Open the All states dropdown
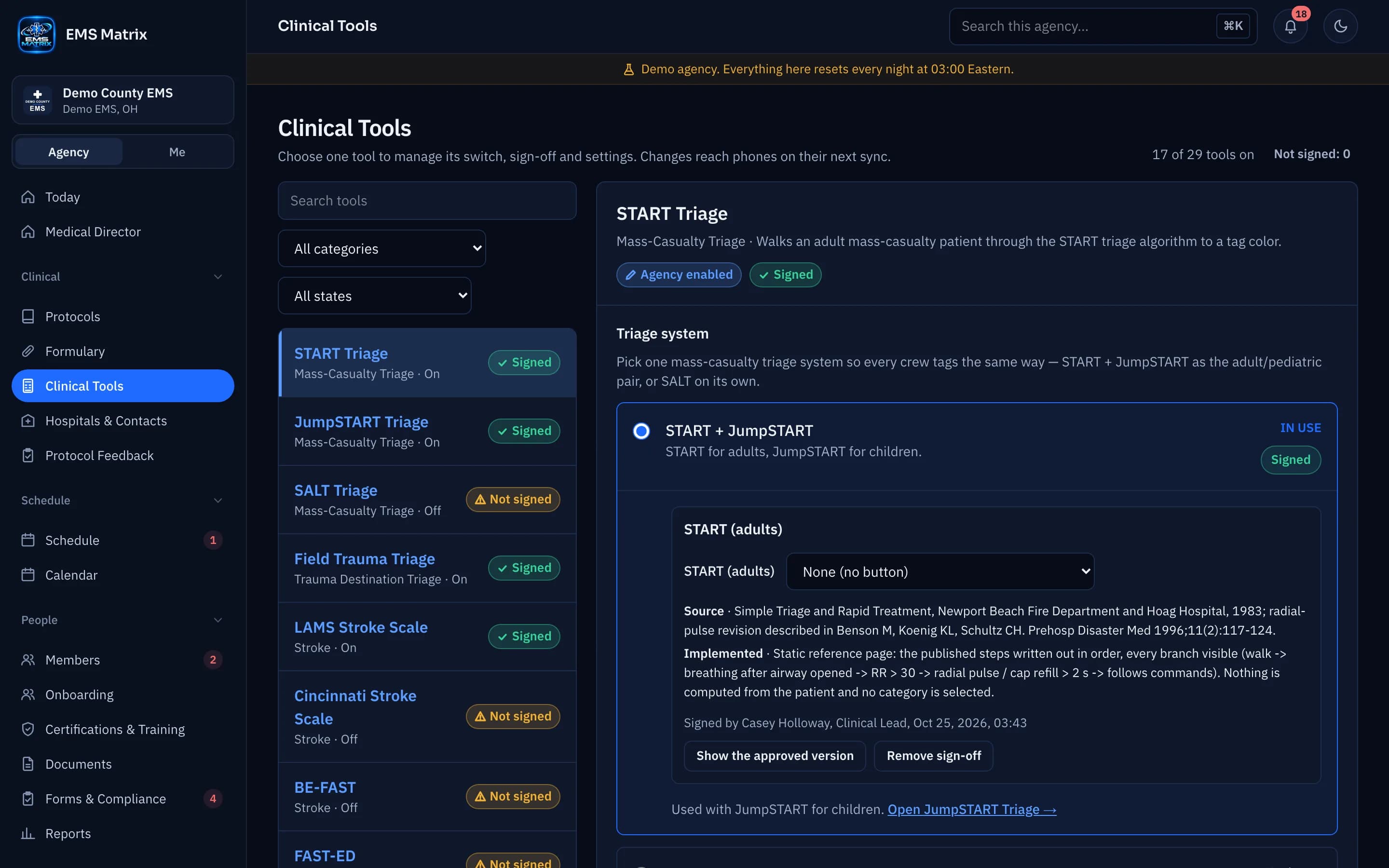 click(375, 296)
